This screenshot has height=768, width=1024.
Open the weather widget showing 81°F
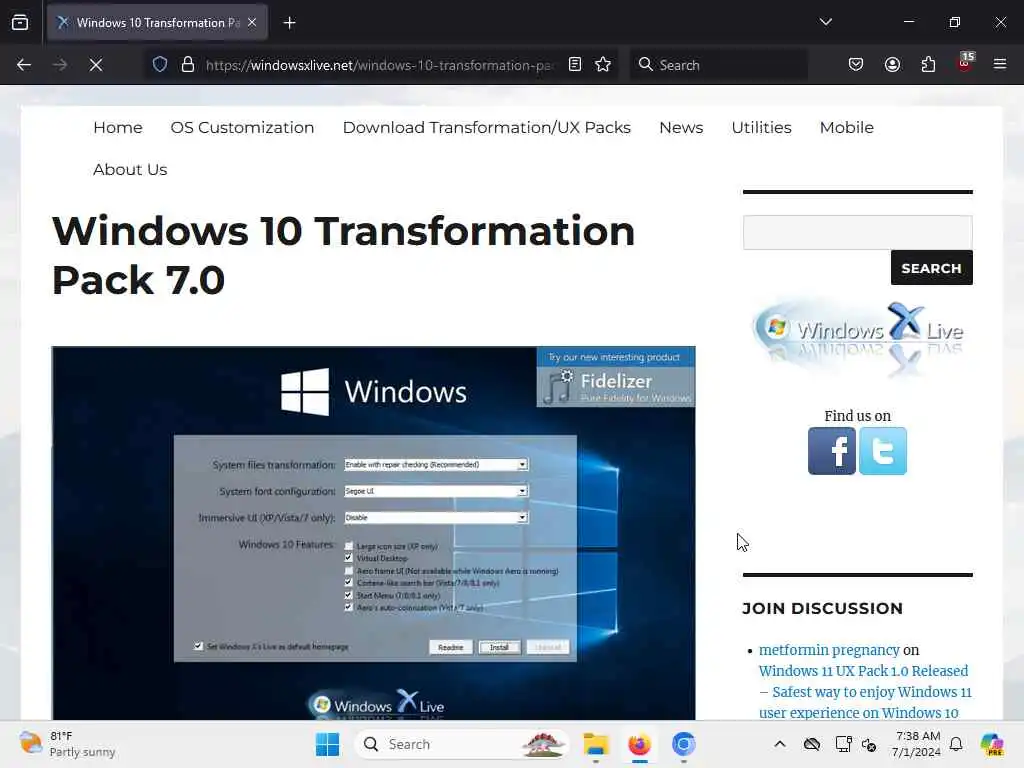tap(67, 744)
